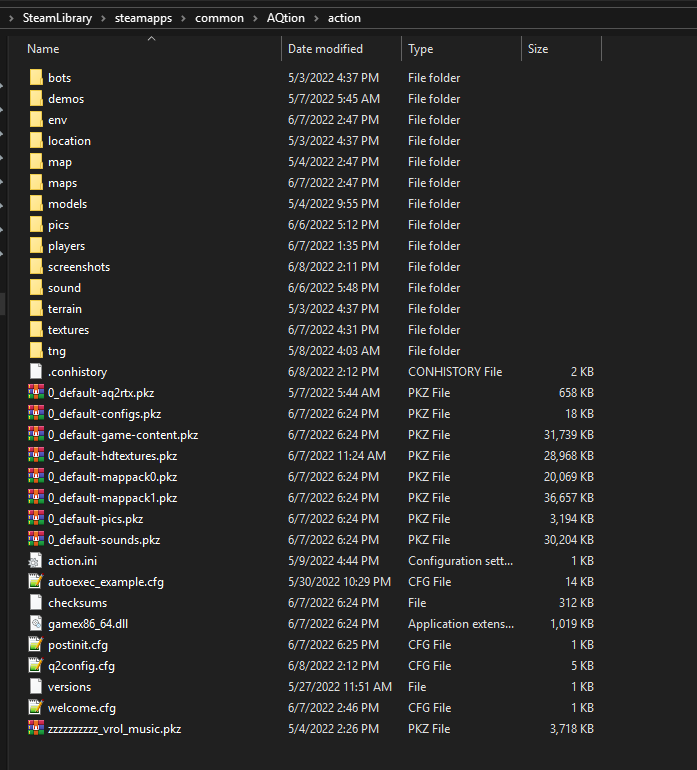This screenshot has width=697, height=770.
Task: Select 0_default-mappack1.pkz file name
Action: pos(112,498)
